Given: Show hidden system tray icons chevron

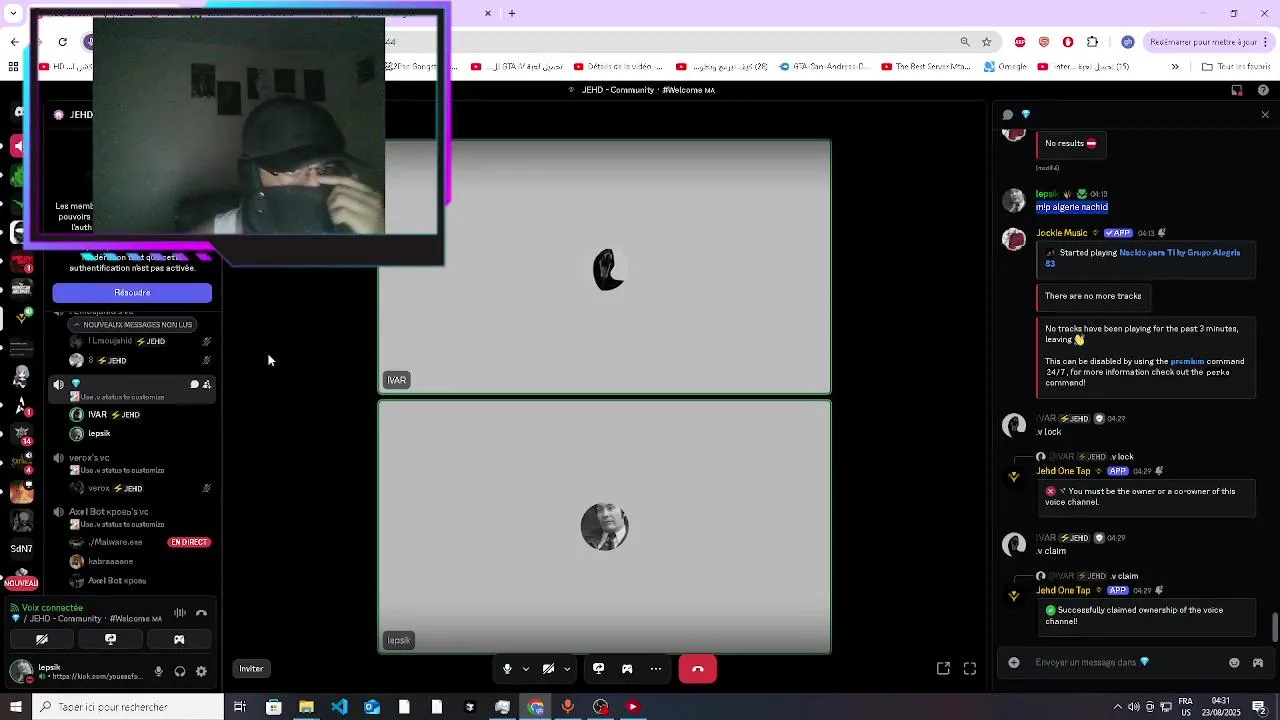Looking at the screenshot, I should click(1118, 707).
